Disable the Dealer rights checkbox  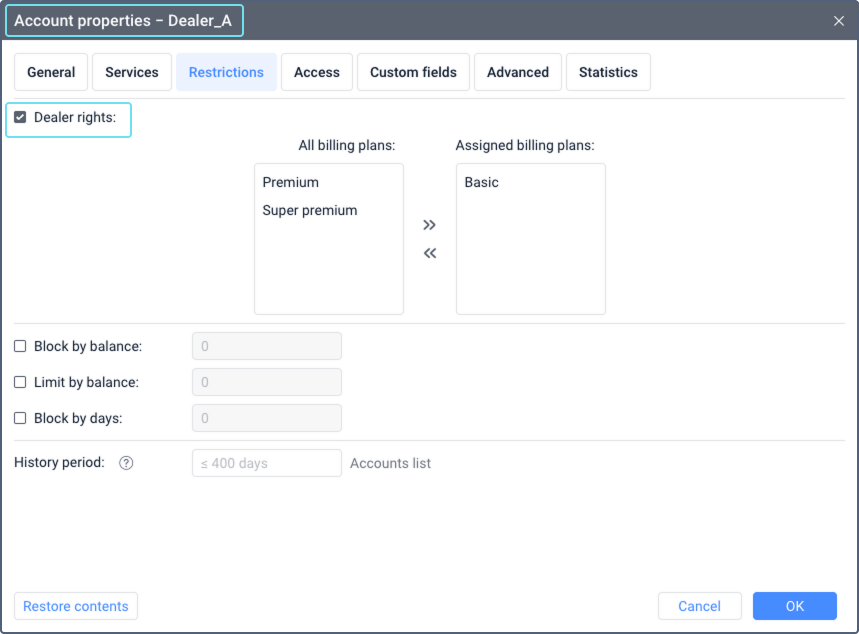(20, 117)
